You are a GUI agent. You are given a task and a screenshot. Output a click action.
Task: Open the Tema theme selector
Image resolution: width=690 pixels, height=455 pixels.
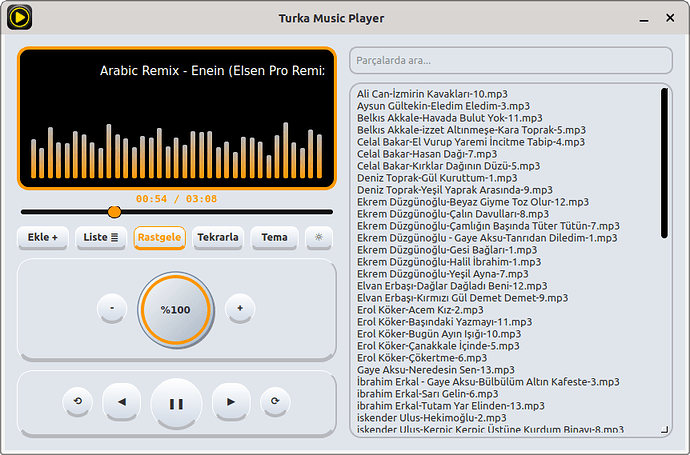[274, 238]
